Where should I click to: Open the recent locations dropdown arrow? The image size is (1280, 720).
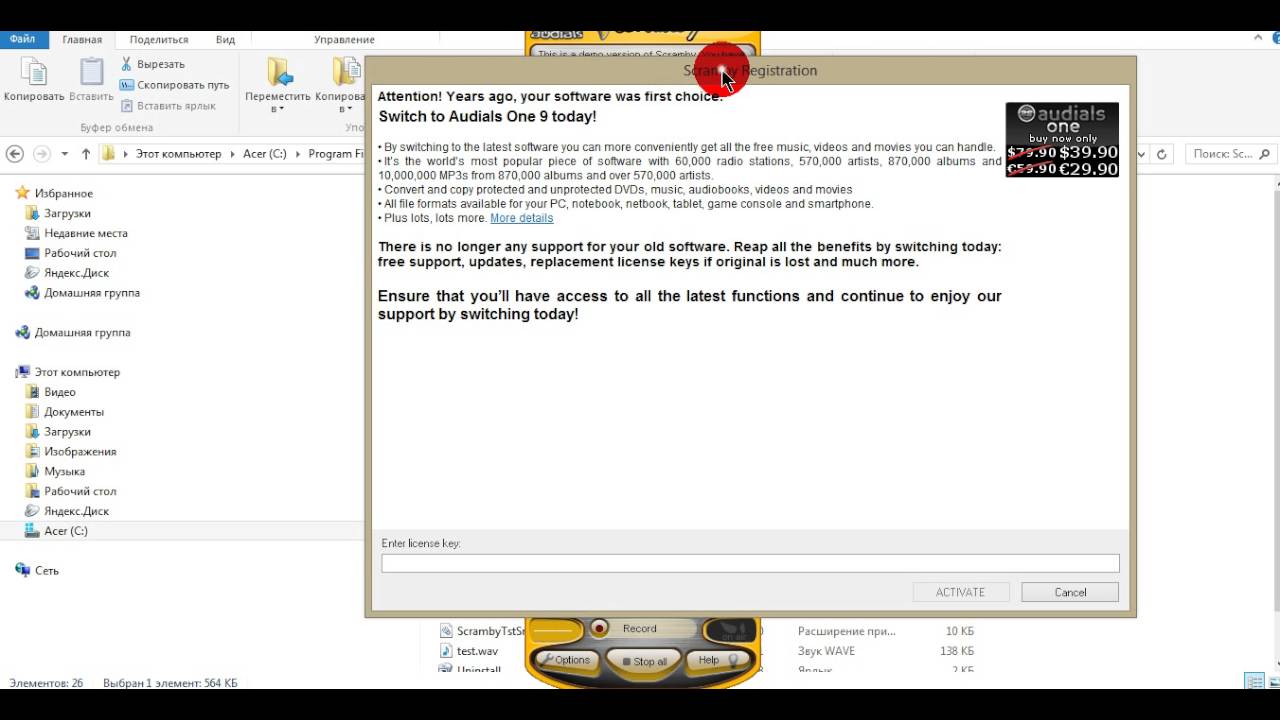tap(65, 154)
